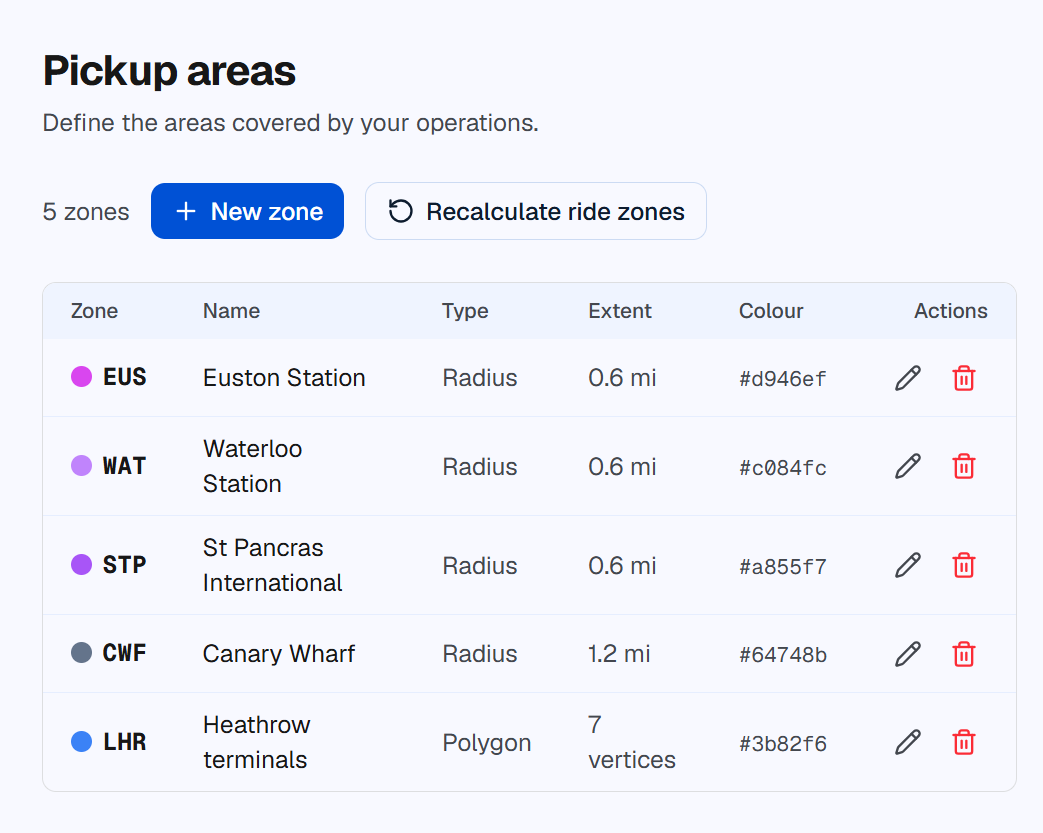Click the WAT lilac colour dot
1043x833 pixels.
tap(81, 466)
